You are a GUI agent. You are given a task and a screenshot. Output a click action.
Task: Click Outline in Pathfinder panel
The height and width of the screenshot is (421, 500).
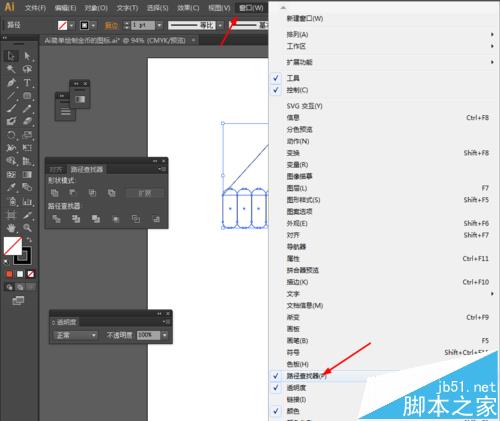click(136, 219)
